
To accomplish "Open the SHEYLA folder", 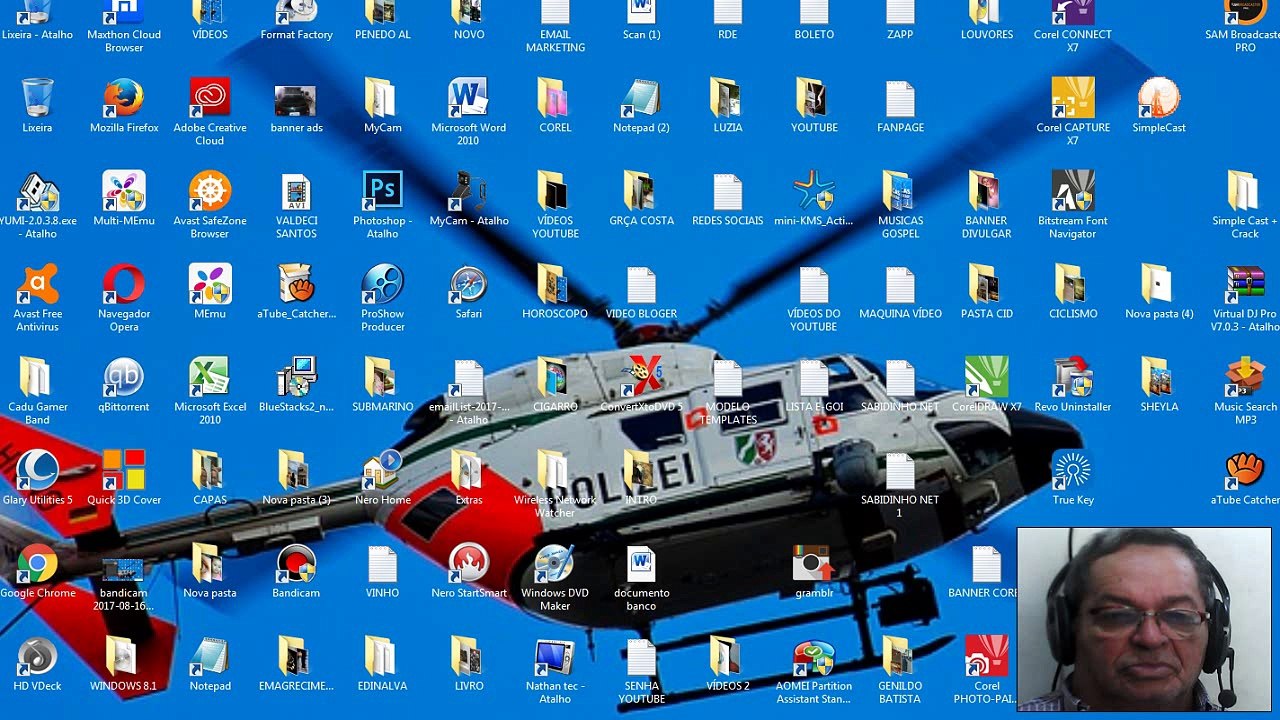I will coord(1158,378).
